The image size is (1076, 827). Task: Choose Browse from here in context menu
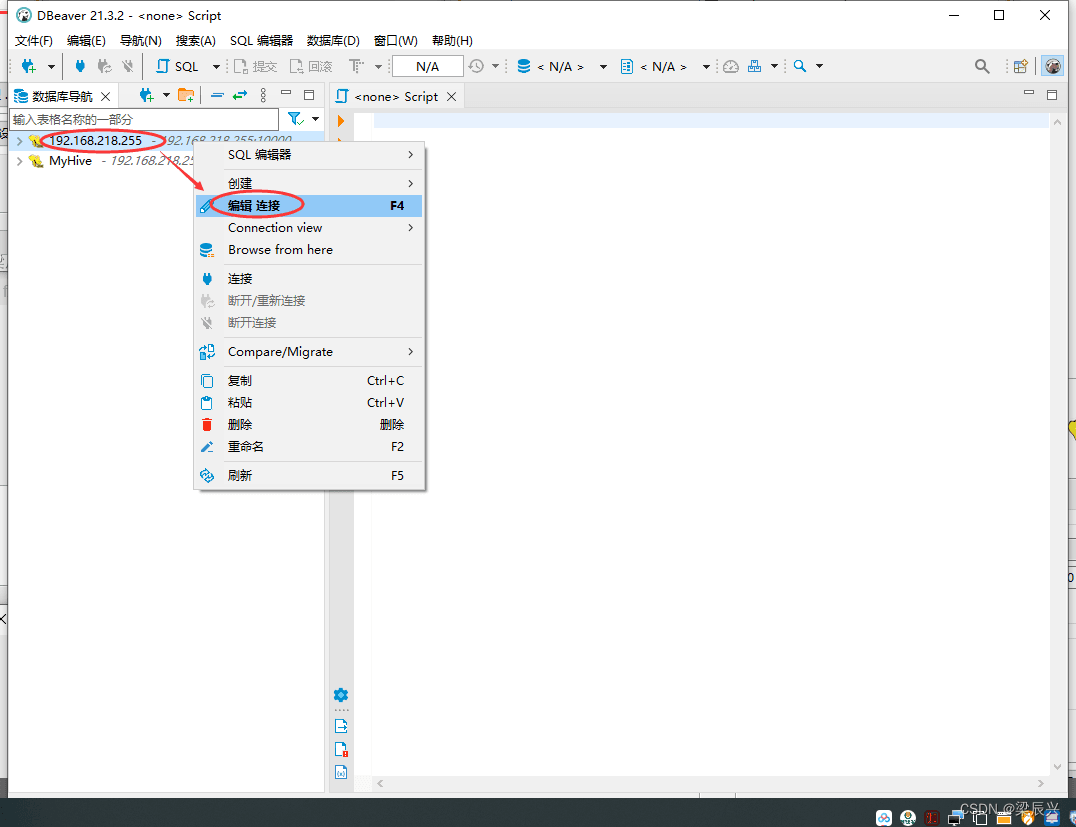pos(309,250)
